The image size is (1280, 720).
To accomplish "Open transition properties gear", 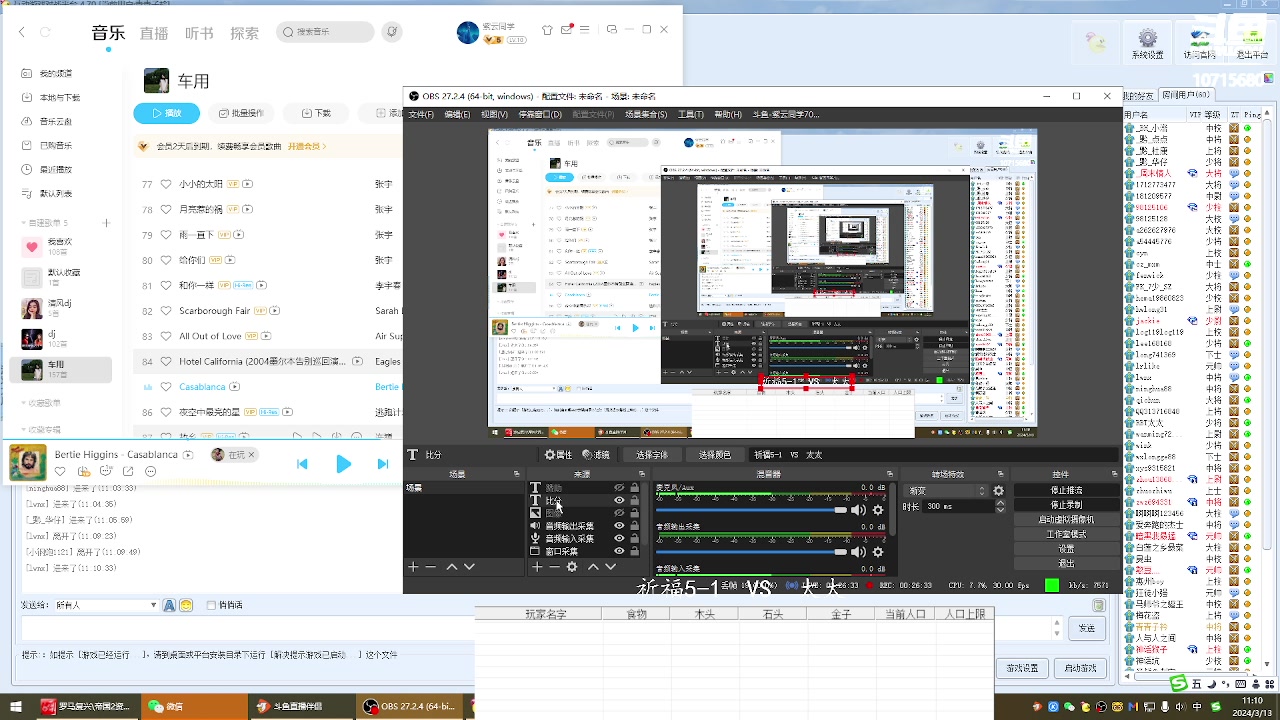I will (998, 490).
